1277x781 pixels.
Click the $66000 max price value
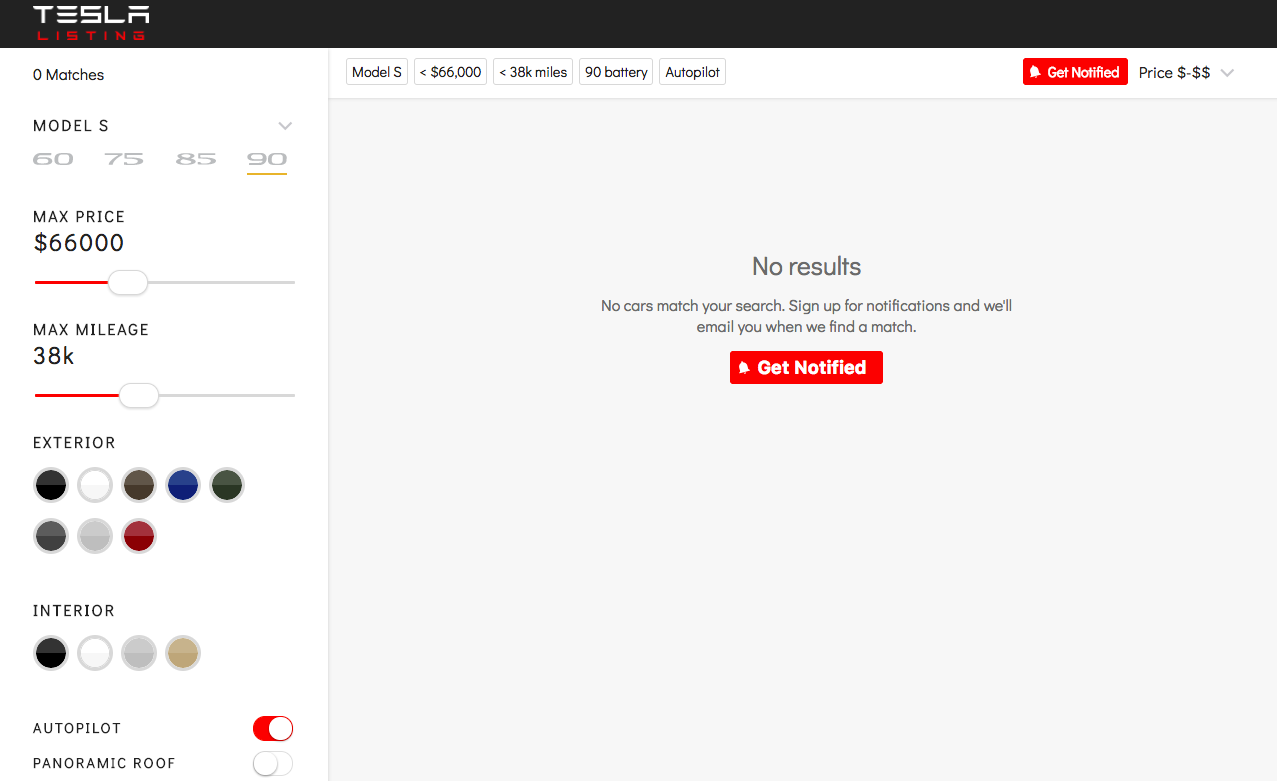point(79,243)
